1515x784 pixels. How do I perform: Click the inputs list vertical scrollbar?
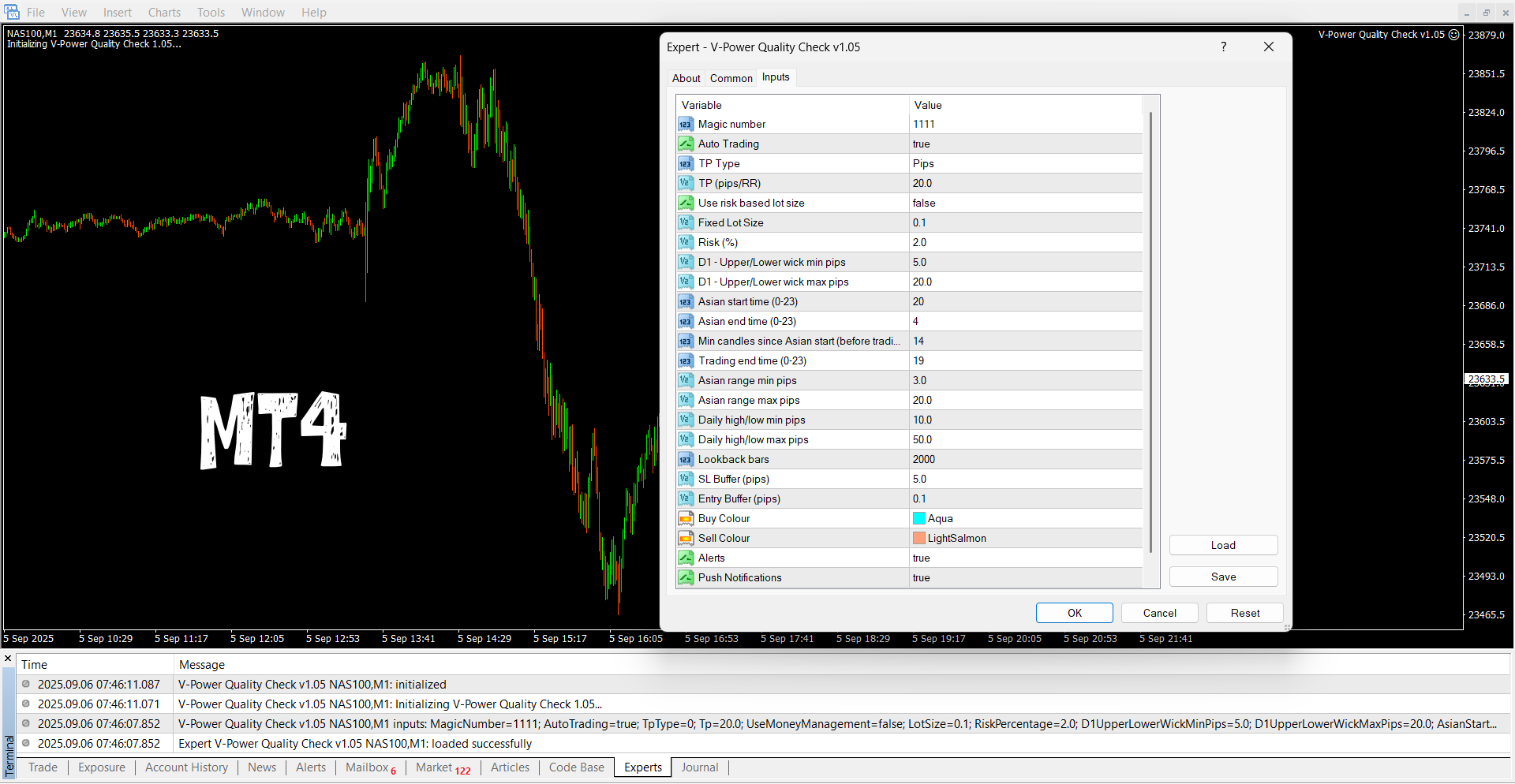pos(1150,331)
